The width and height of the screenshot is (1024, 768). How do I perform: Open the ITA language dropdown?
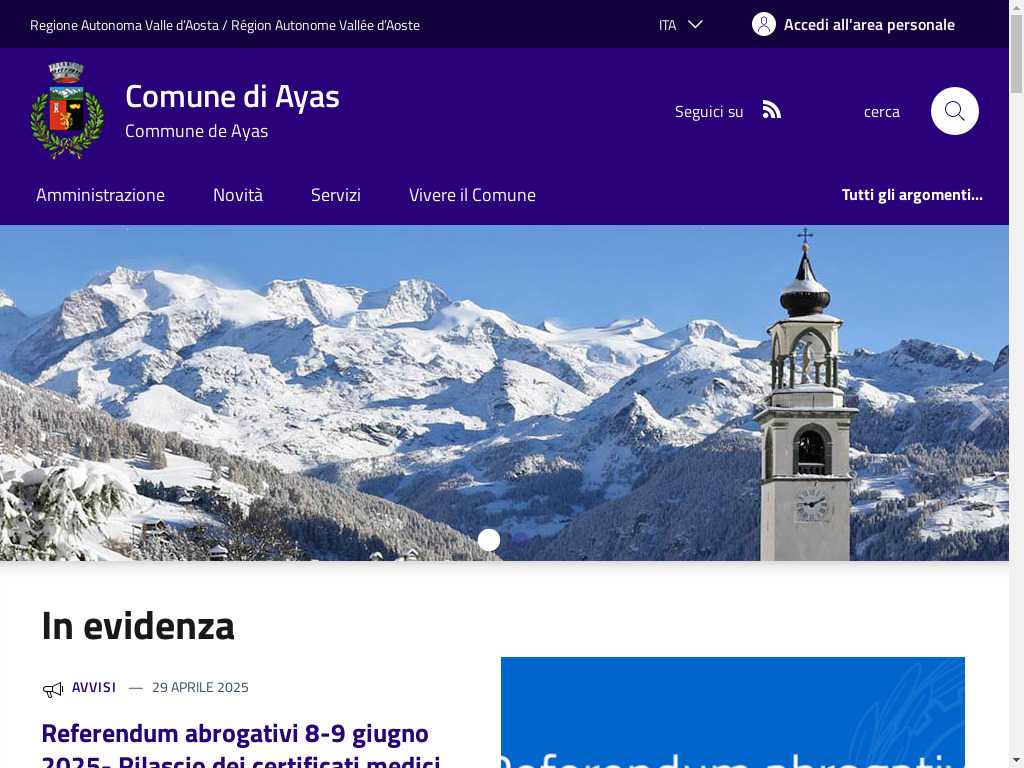click(680, 25)
